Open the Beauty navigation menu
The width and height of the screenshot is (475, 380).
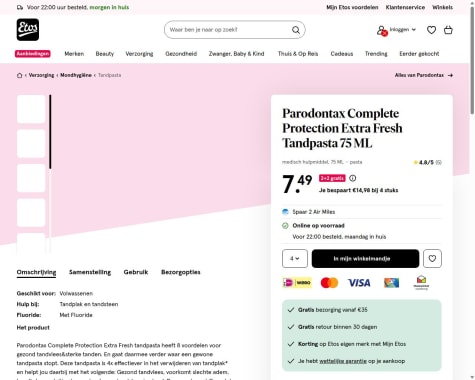105,54
